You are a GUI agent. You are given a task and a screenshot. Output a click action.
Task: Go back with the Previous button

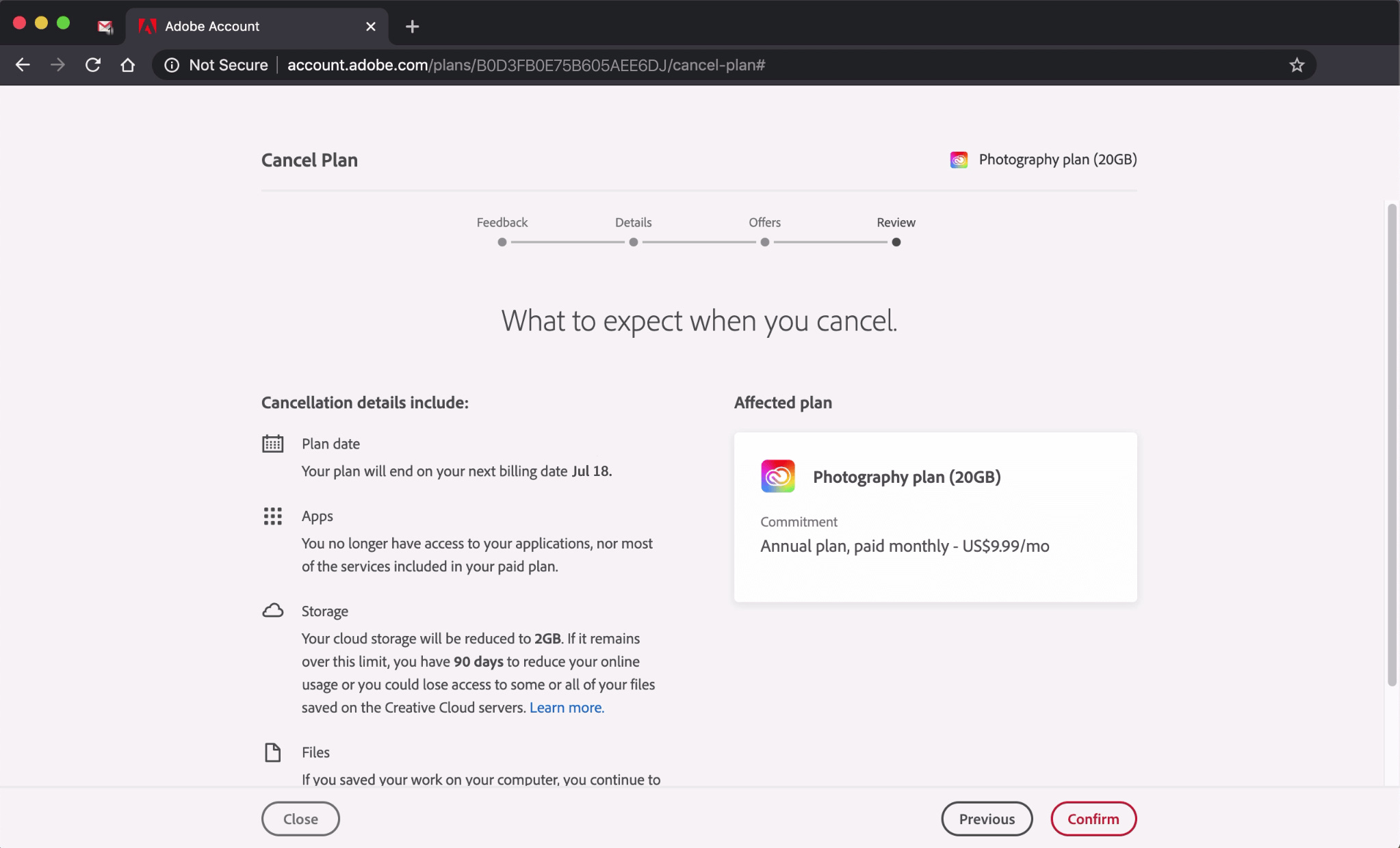pos(986,819)
